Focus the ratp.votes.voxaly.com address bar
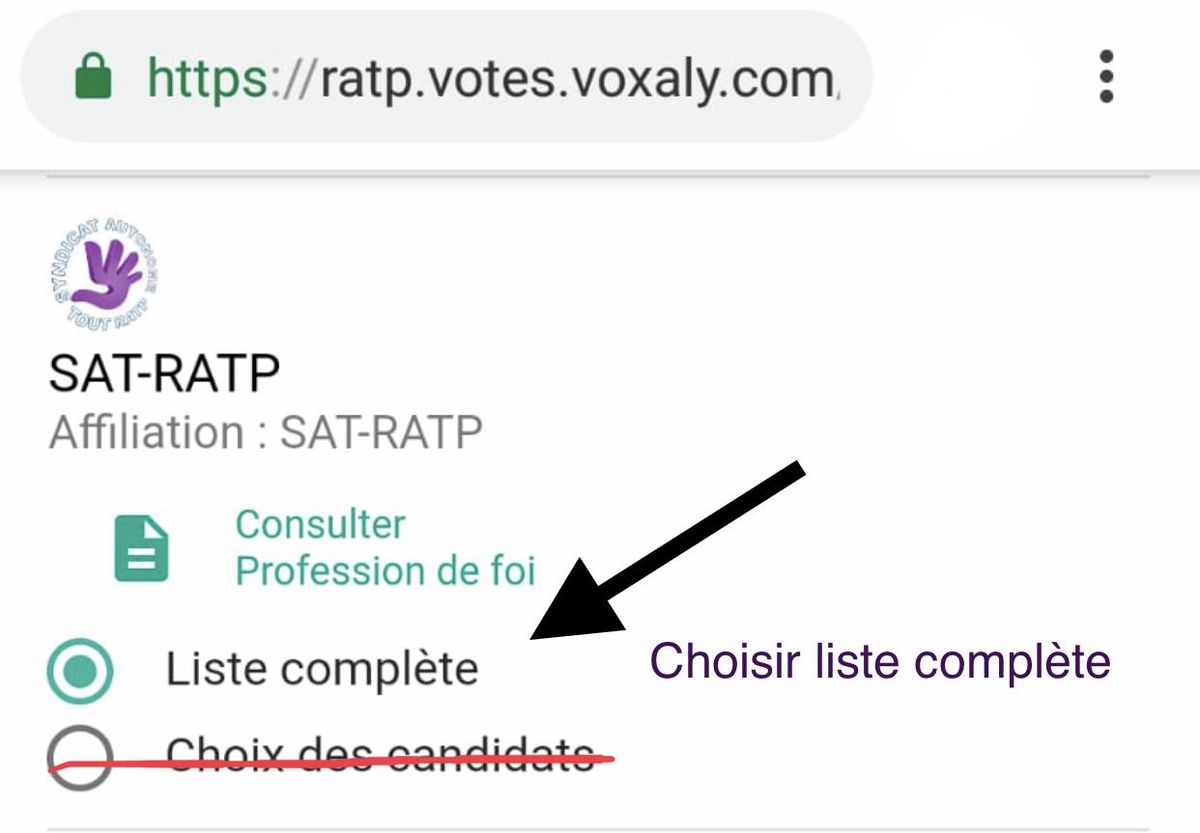The width and height of the screenshot is (1200, 833). click(x=446, y=77)
